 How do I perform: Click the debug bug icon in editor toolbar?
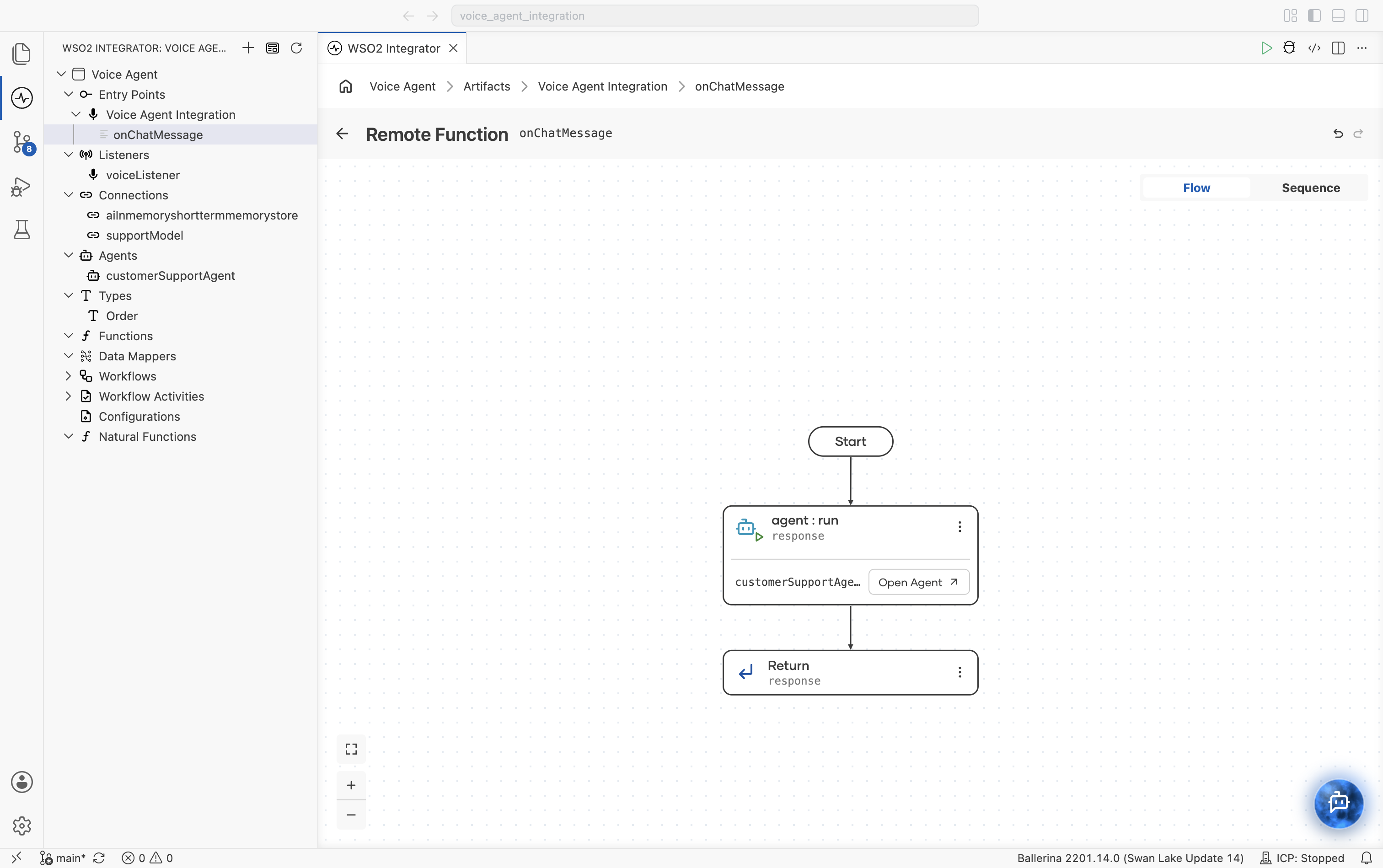(1289, 48)
